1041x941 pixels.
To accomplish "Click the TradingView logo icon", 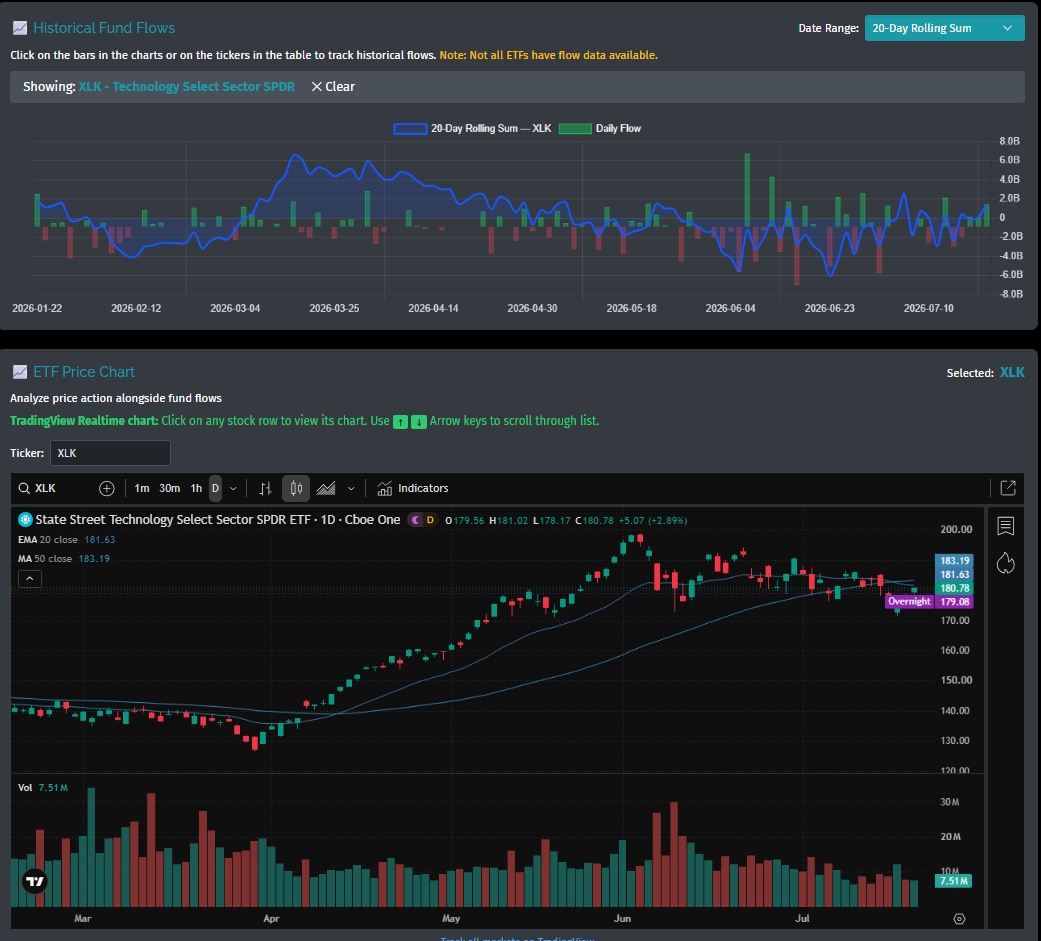I will point(35,881).
